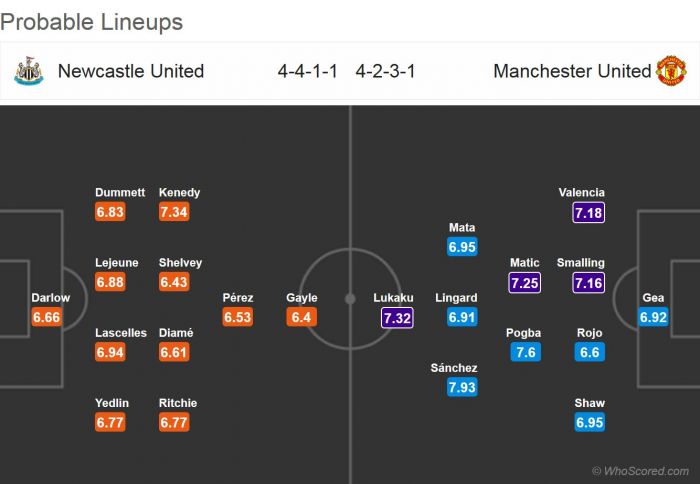Image resolution: width=700 pixels, height=484 pixels.
Task: Click the Probable Lineups heading
Action: tap(91, 21)
